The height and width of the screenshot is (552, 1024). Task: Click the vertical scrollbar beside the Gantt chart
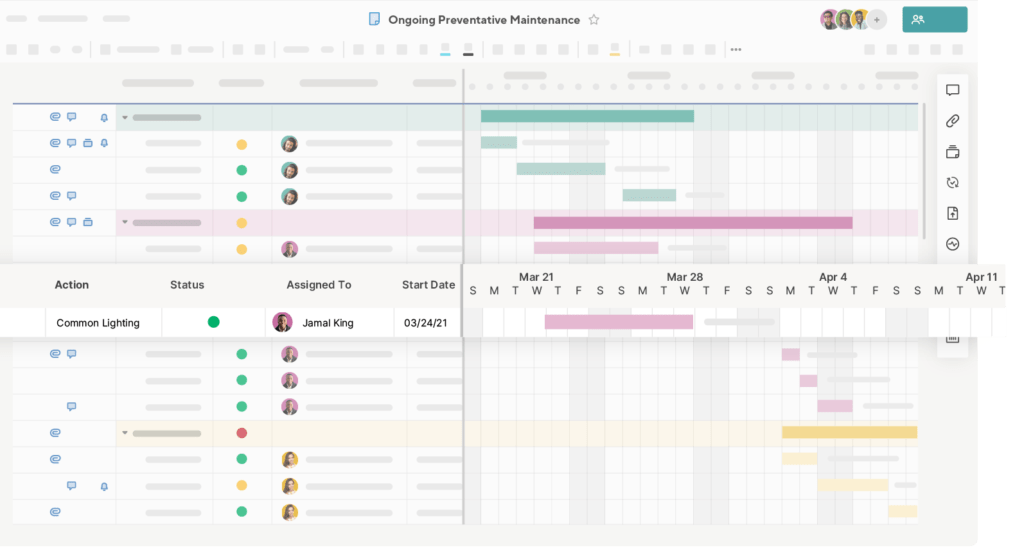coord(923,171)
